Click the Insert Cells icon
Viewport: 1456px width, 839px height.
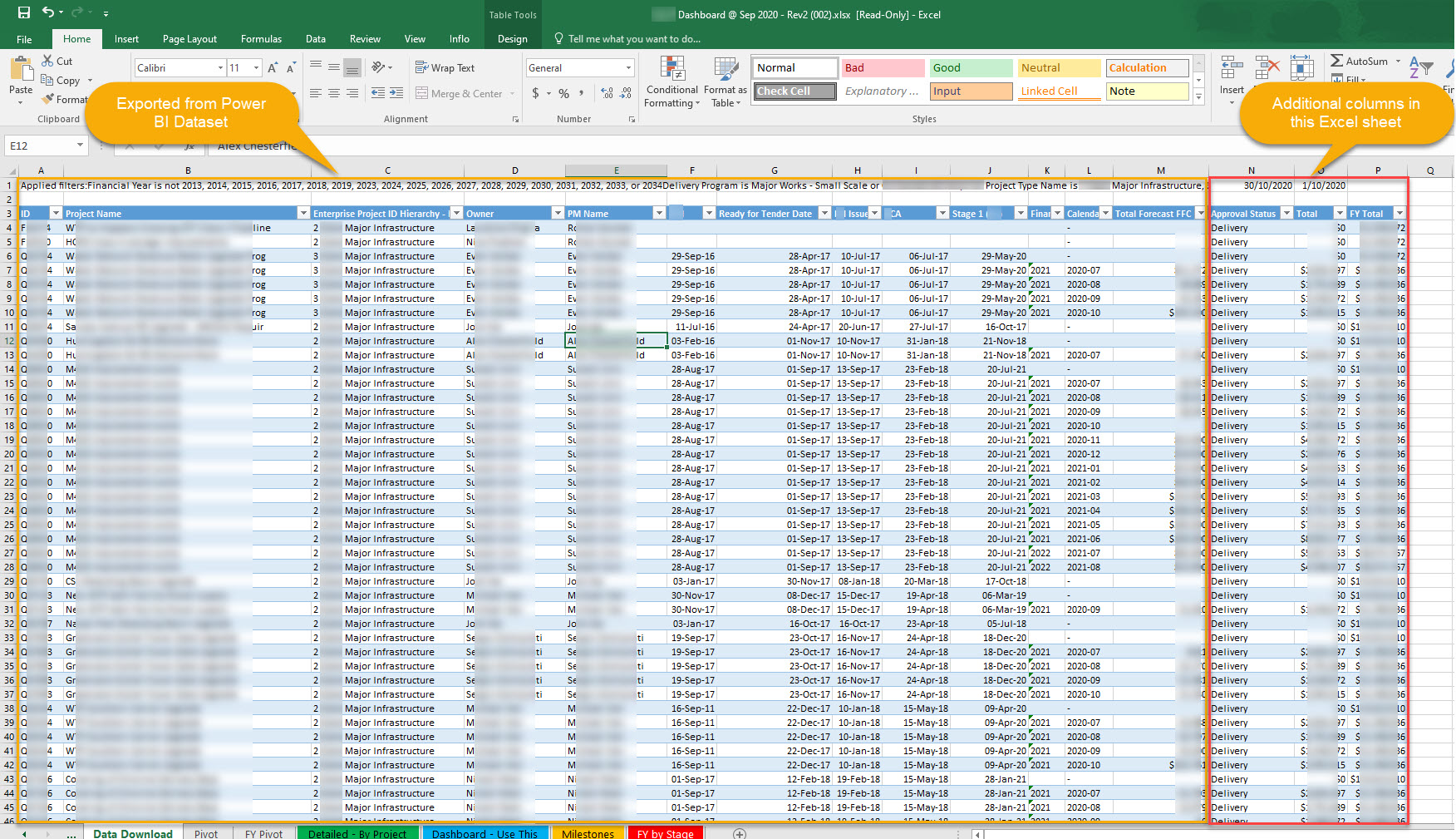[1232, 69]
